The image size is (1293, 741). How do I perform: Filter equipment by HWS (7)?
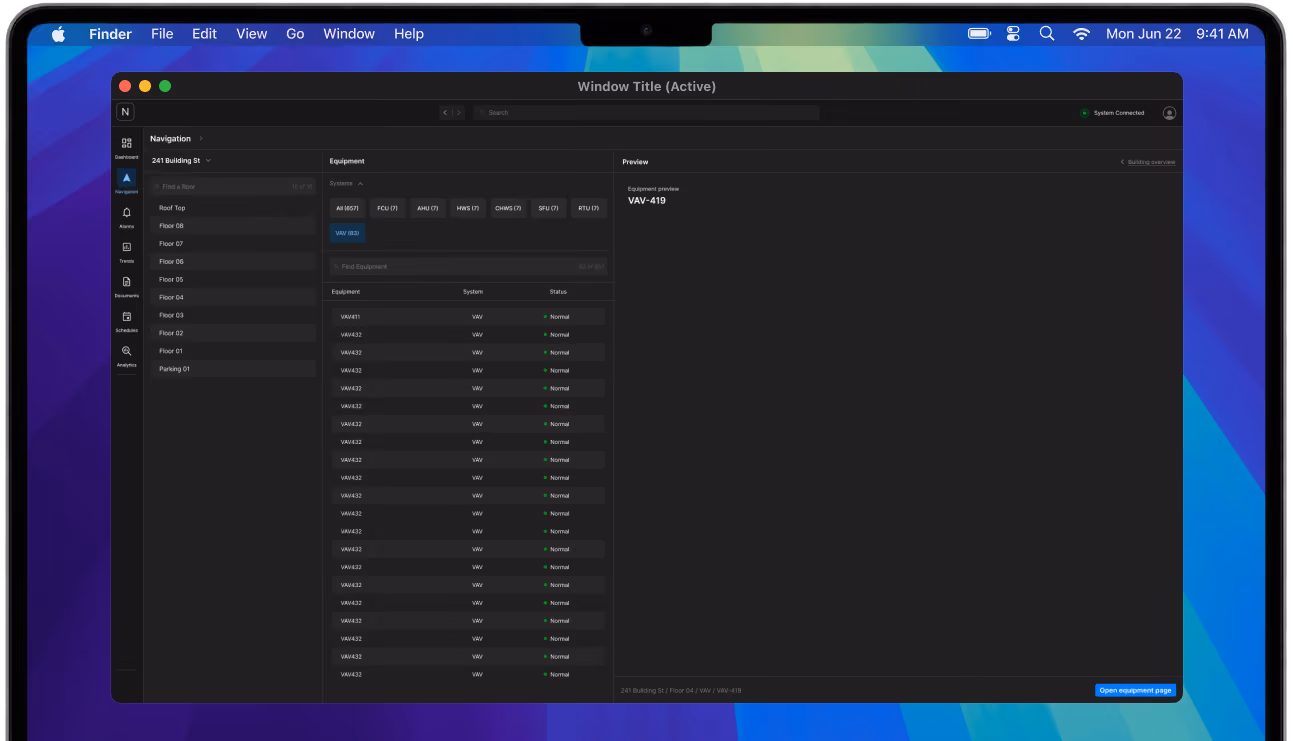tap(467, 208)
